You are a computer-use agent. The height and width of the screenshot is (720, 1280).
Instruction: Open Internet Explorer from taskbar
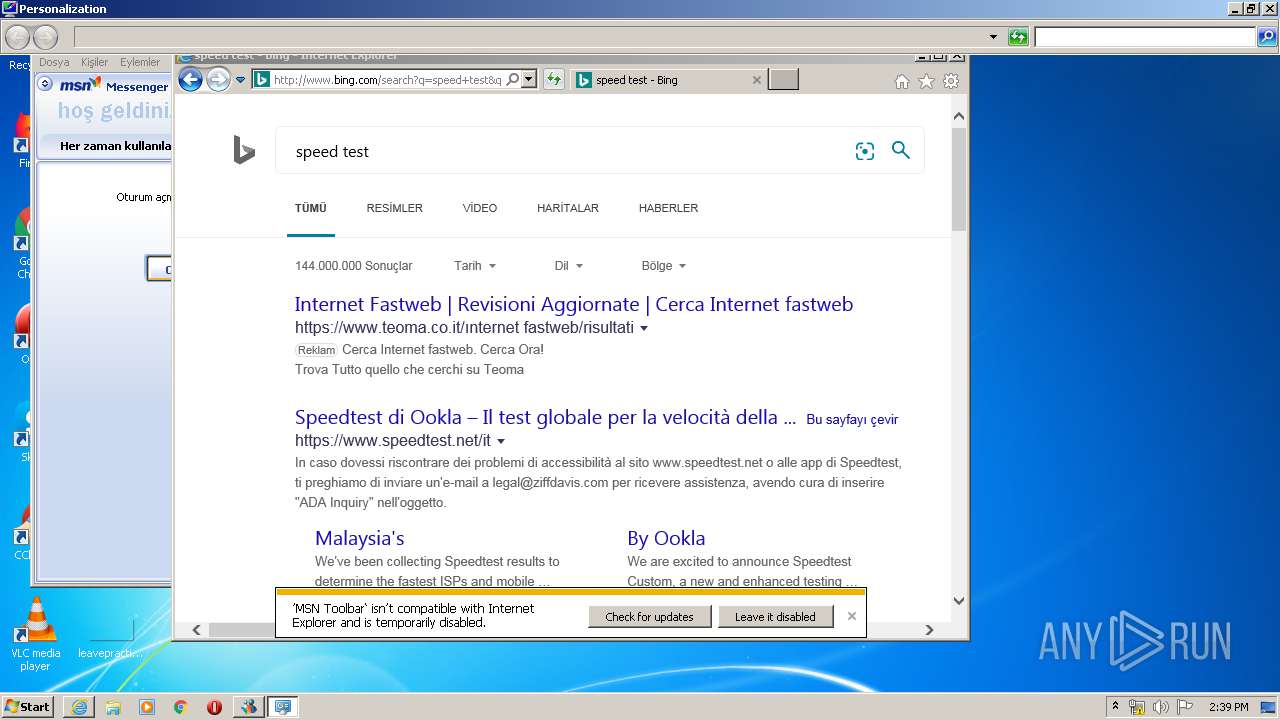coord(79,707)
